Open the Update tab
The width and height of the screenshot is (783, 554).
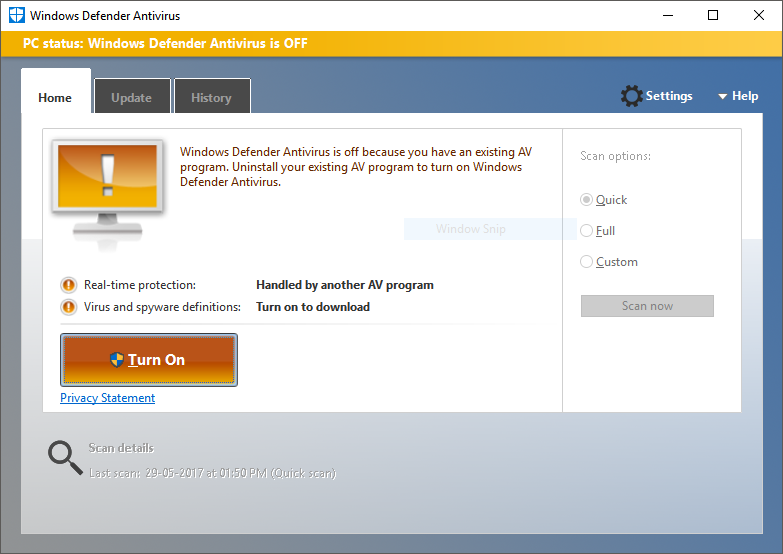pos(132,96)
